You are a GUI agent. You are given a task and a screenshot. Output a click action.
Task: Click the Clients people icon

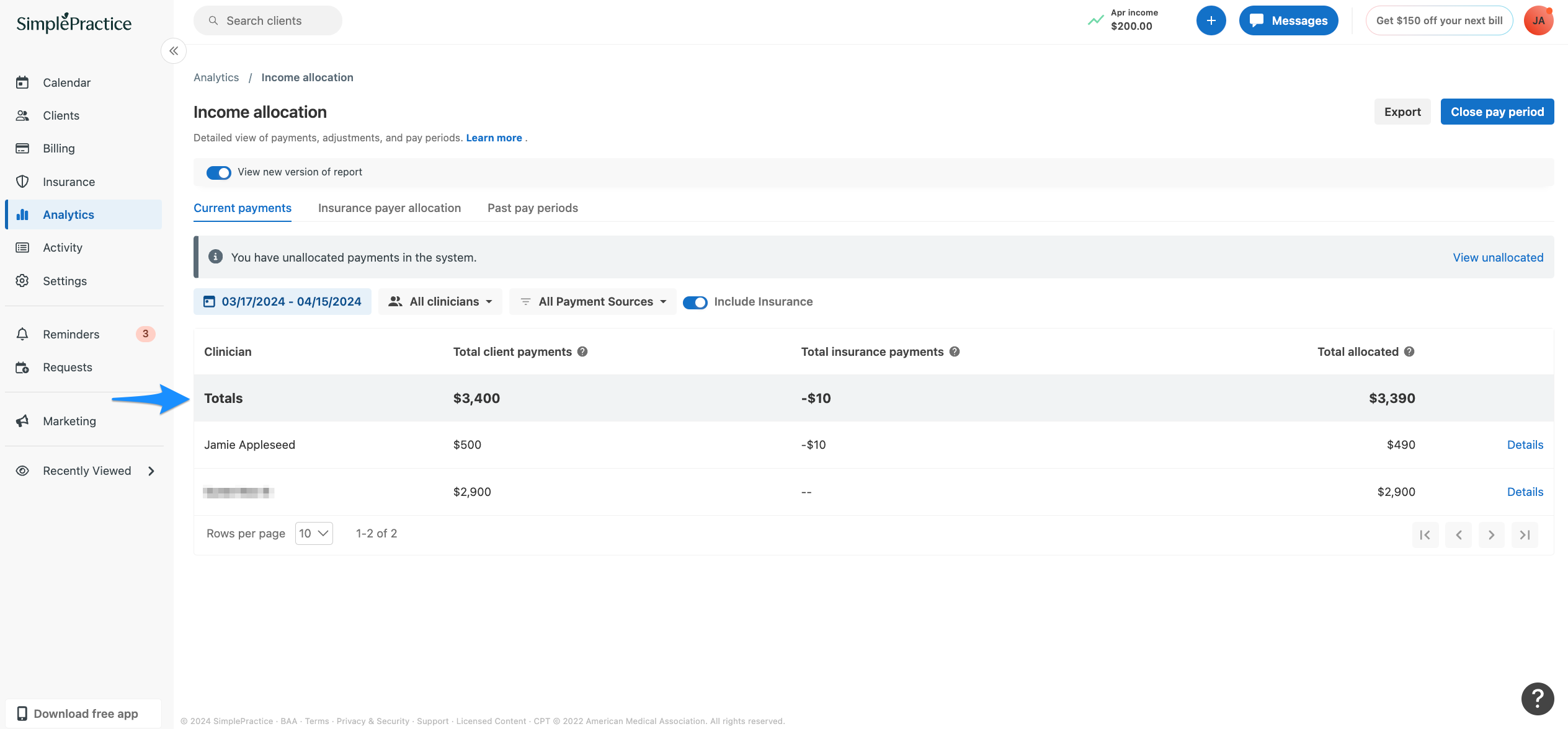(22, 115)
